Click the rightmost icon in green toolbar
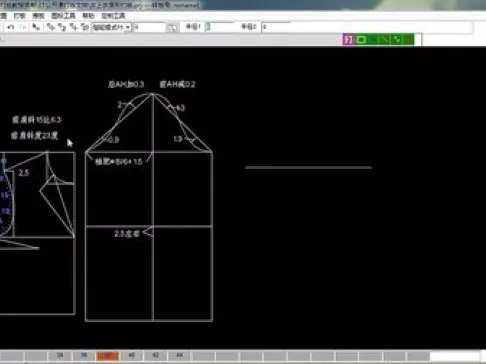 [x=408, y=40]
